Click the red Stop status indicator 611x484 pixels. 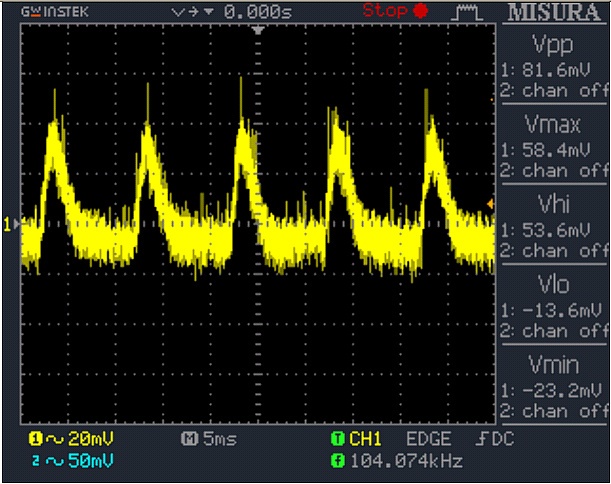[x=395, y=11]
